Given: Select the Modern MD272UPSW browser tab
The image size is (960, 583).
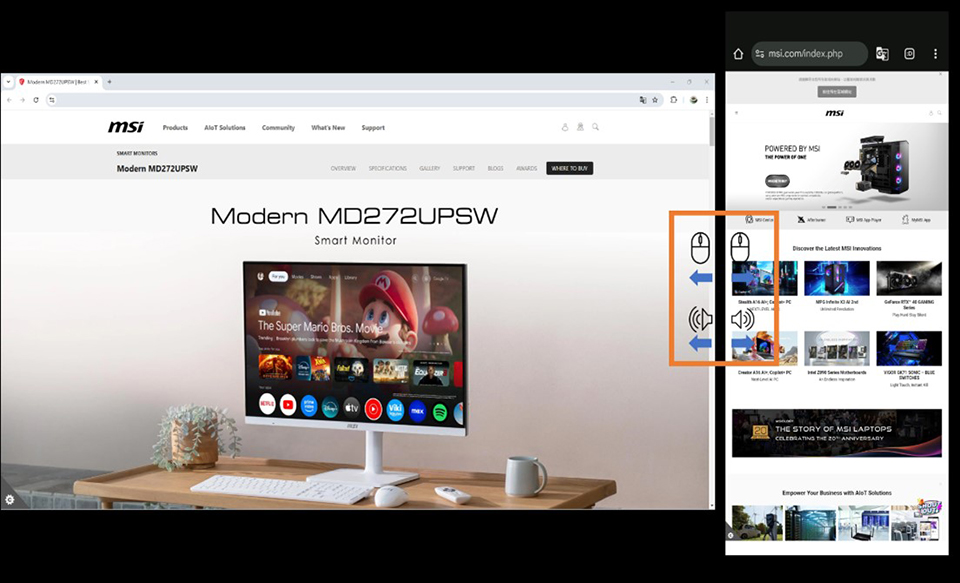Looking at the screenshot, I should pyautogui.click(x=58, y=81).
